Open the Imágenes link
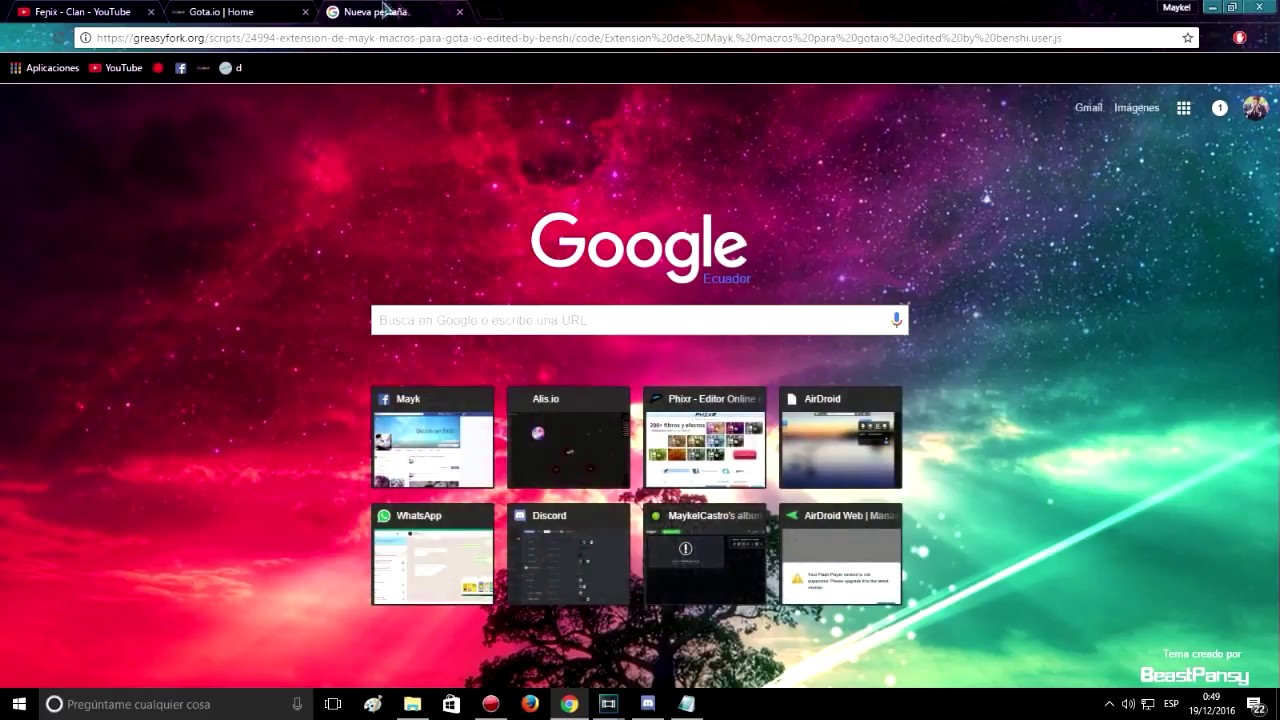 tap(1137, 108)
